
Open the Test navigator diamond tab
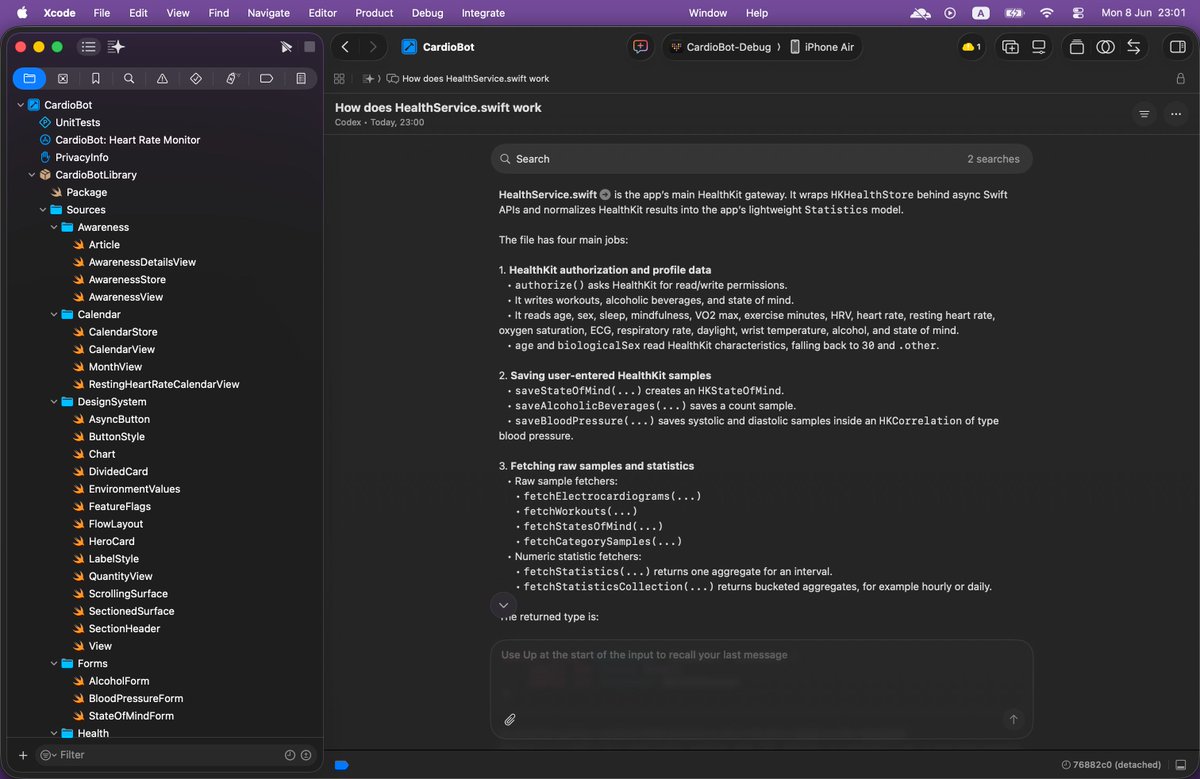click(x=196, y=78)
